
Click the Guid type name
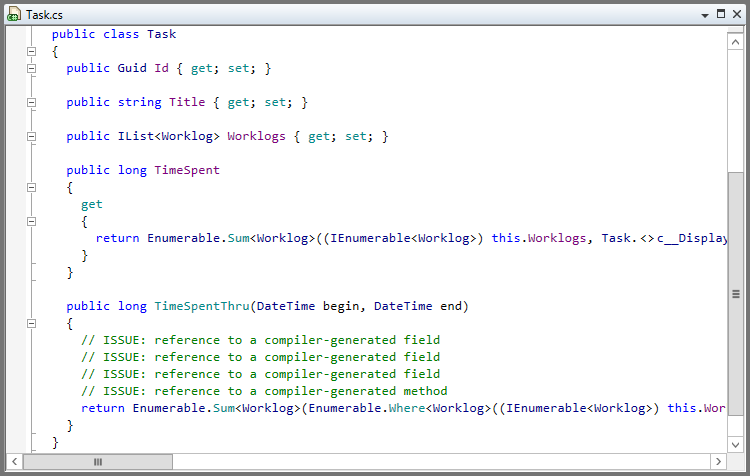[x=132, y=68]
